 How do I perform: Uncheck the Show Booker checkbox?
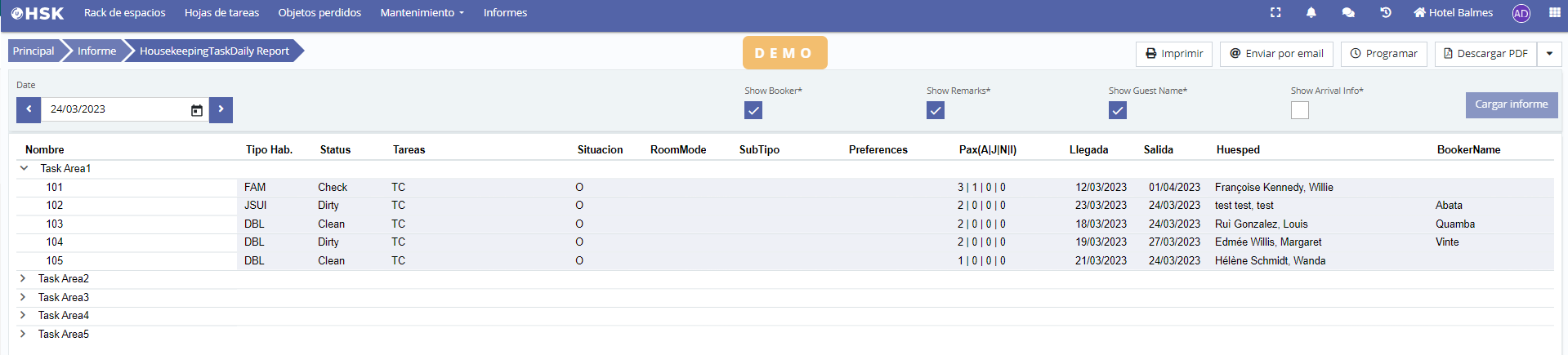click(x=753, y=110)
